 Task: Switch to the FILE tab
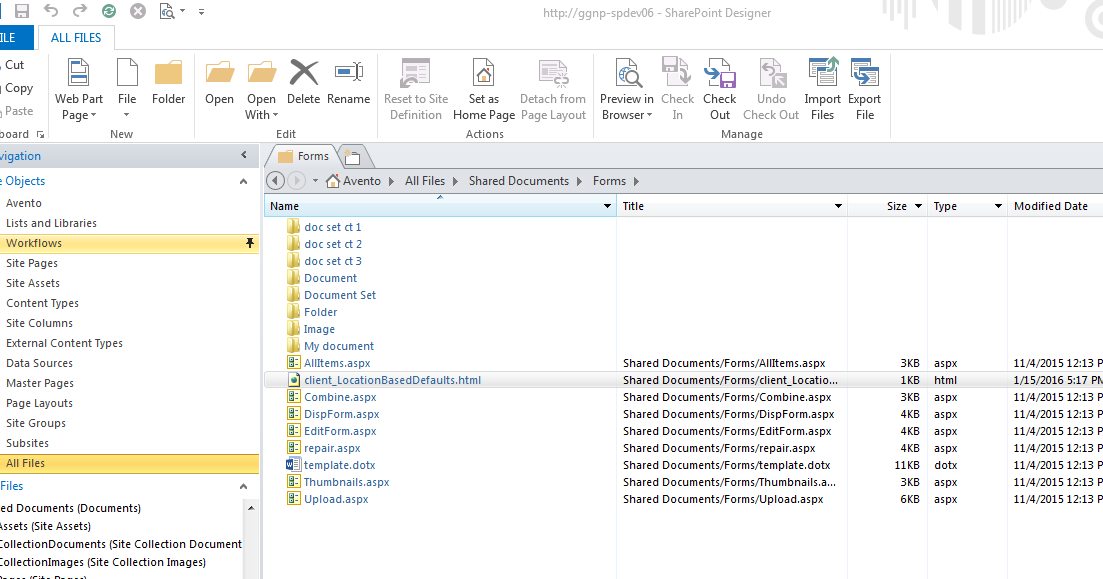(14, 36)
